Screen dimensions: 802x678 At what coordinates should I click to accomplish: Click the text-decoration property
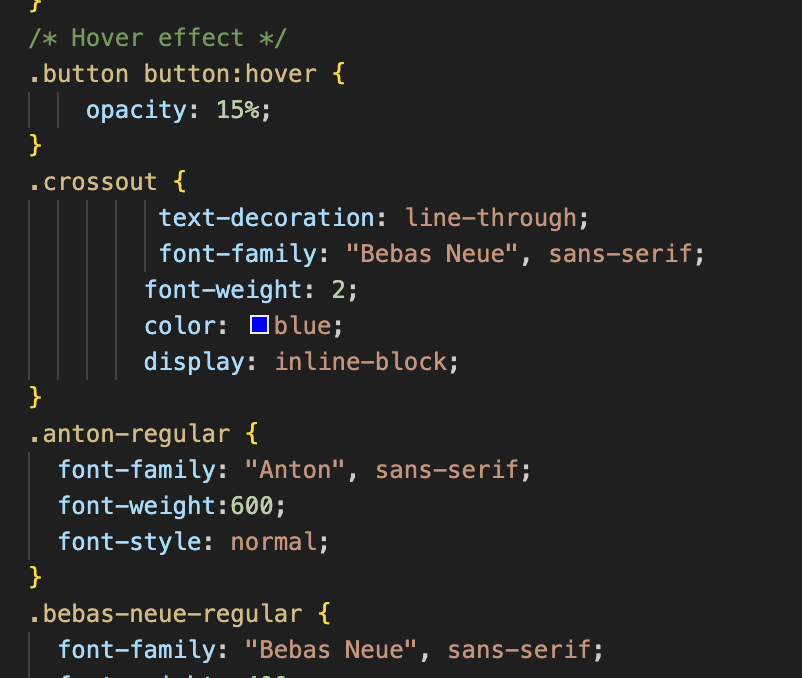266,218
